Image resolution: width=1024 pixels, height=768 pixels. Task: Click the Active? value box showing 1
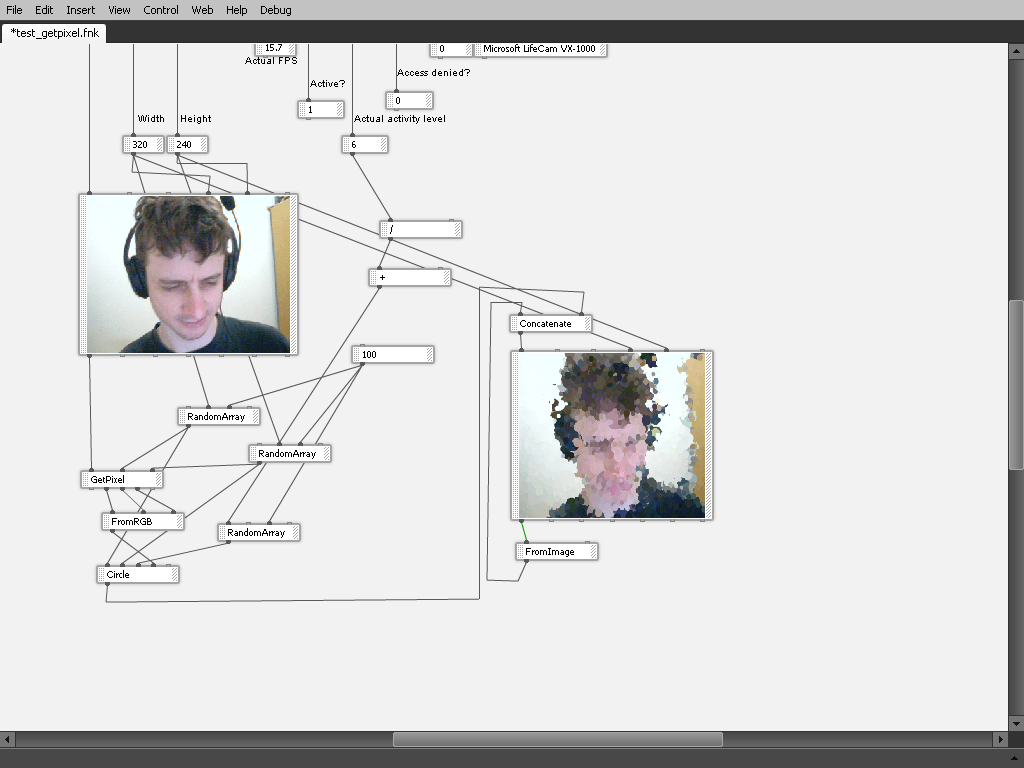tap(321, 110)
